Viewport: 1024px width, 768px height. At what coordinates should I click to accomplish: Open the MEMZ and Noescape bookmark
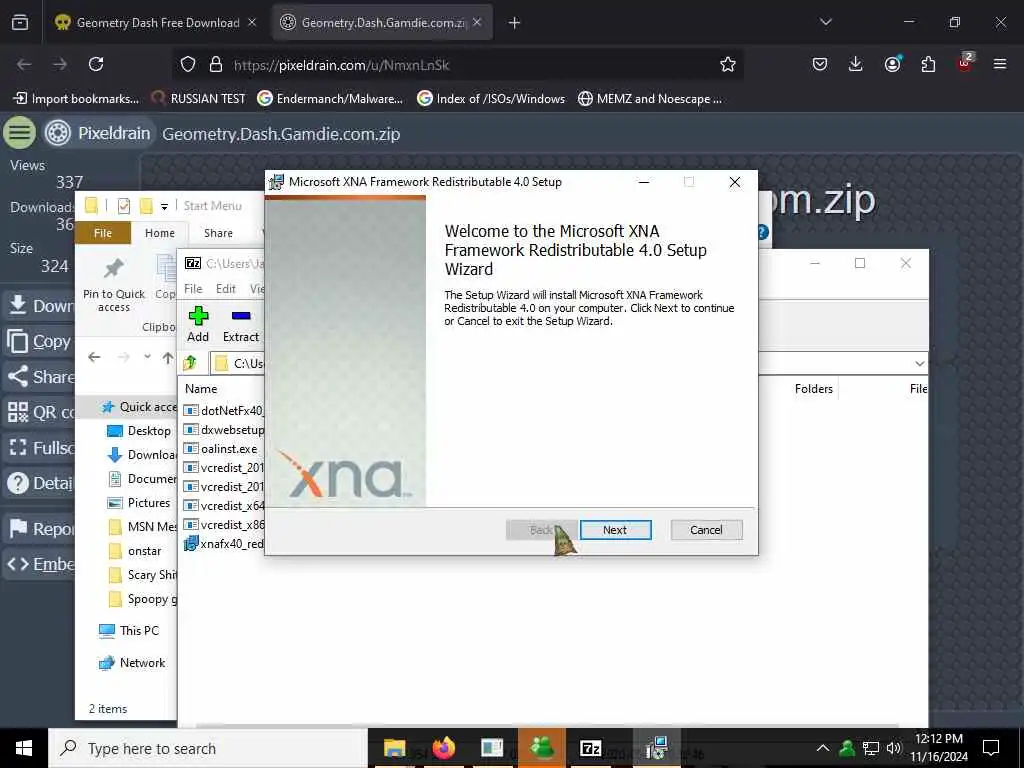[650, 99]
